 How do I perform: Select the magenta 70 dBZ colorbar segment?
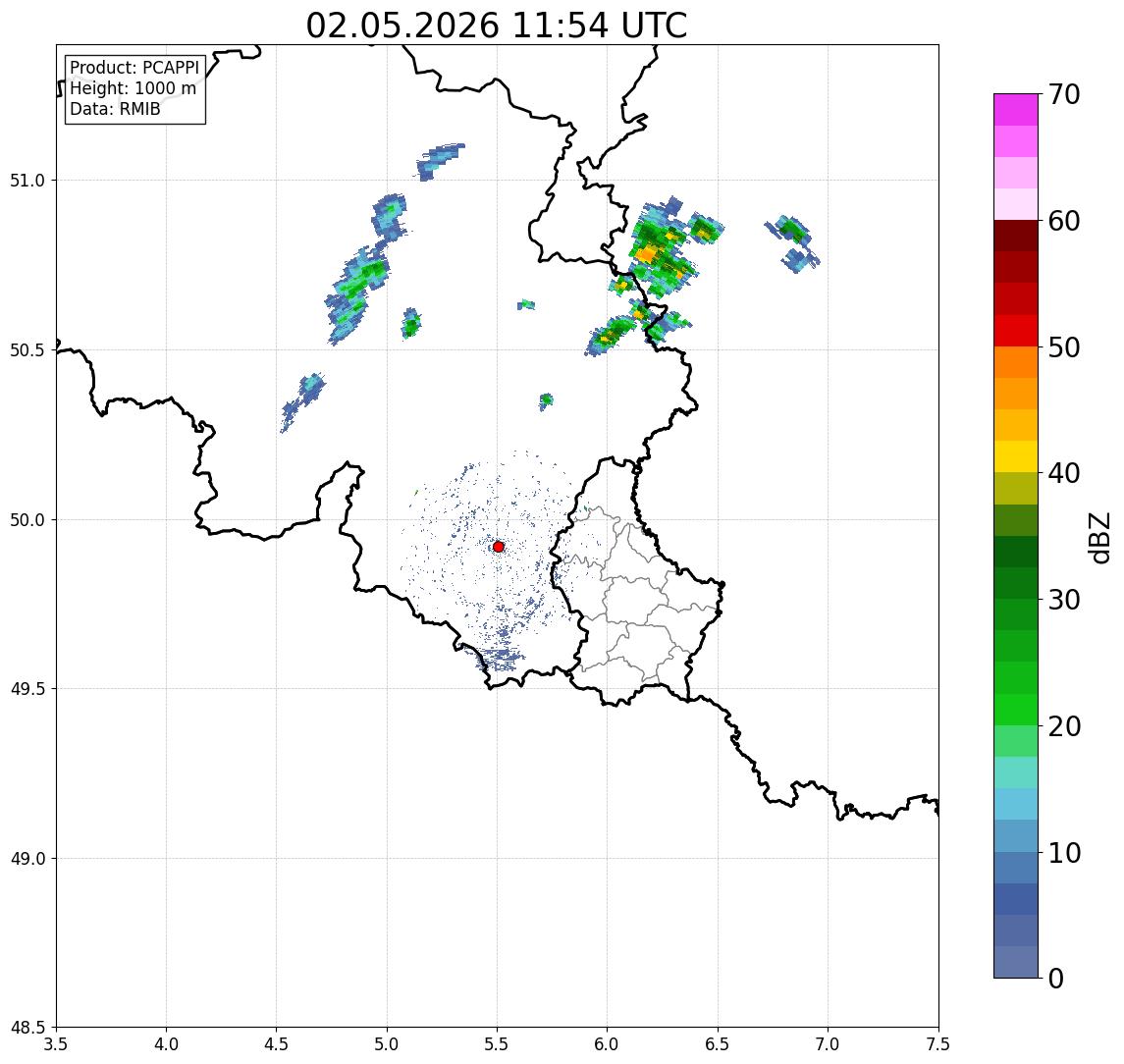[x=1016, y=110]
